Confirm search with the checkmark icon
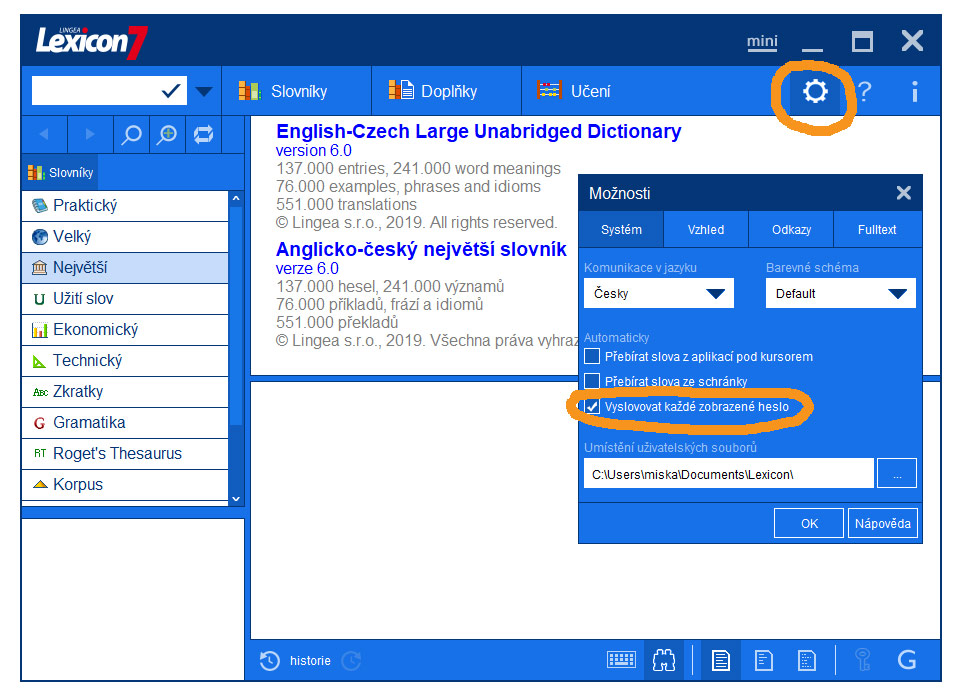The width and height of the screenshot is (959, 697). (171, 91)
